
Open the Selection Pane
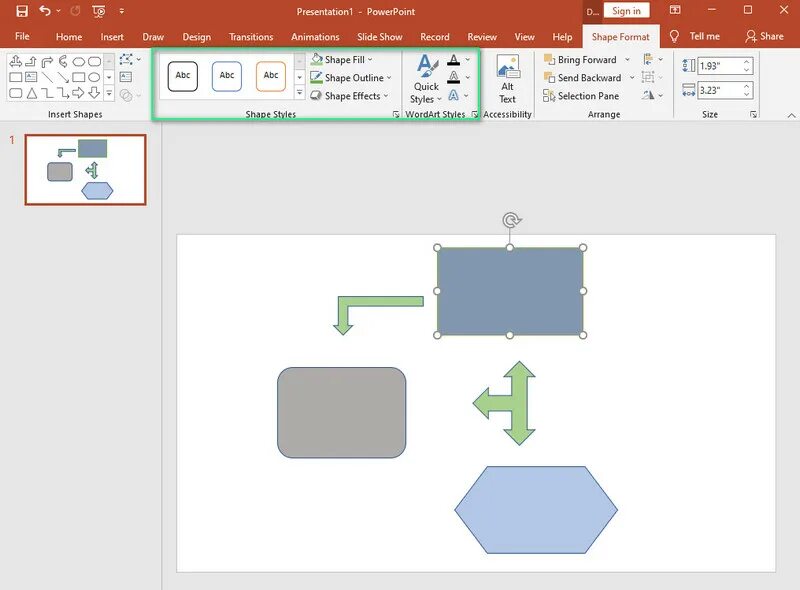click(x=581, y=96)
